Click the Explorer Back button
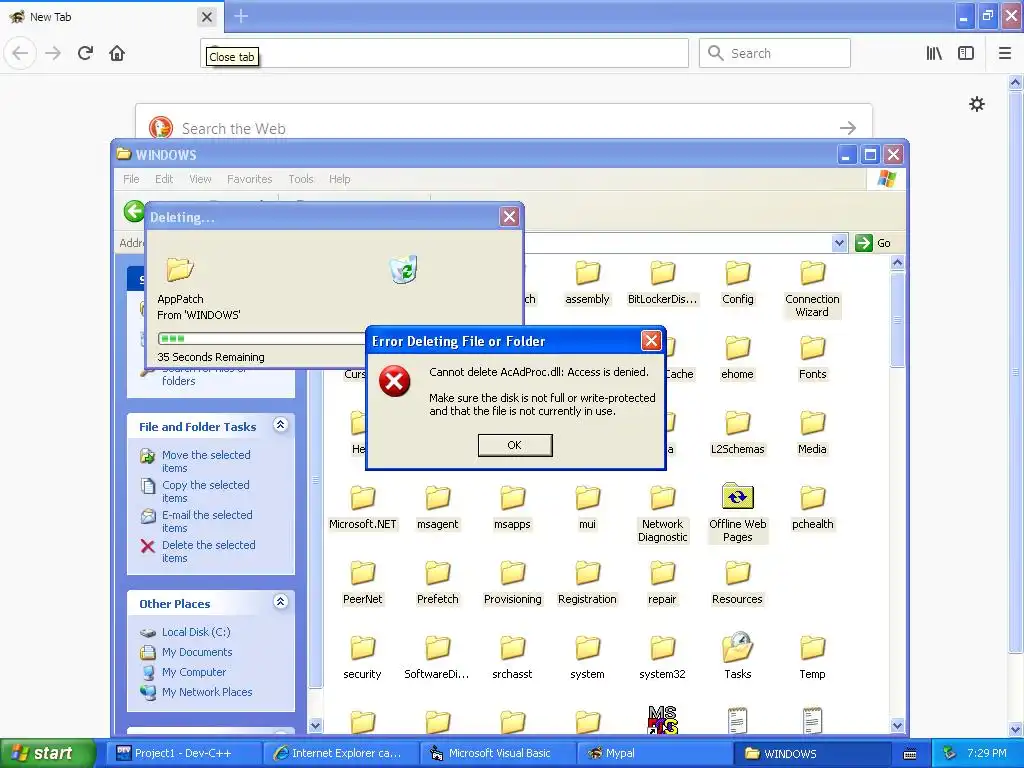 click(135, 211)
